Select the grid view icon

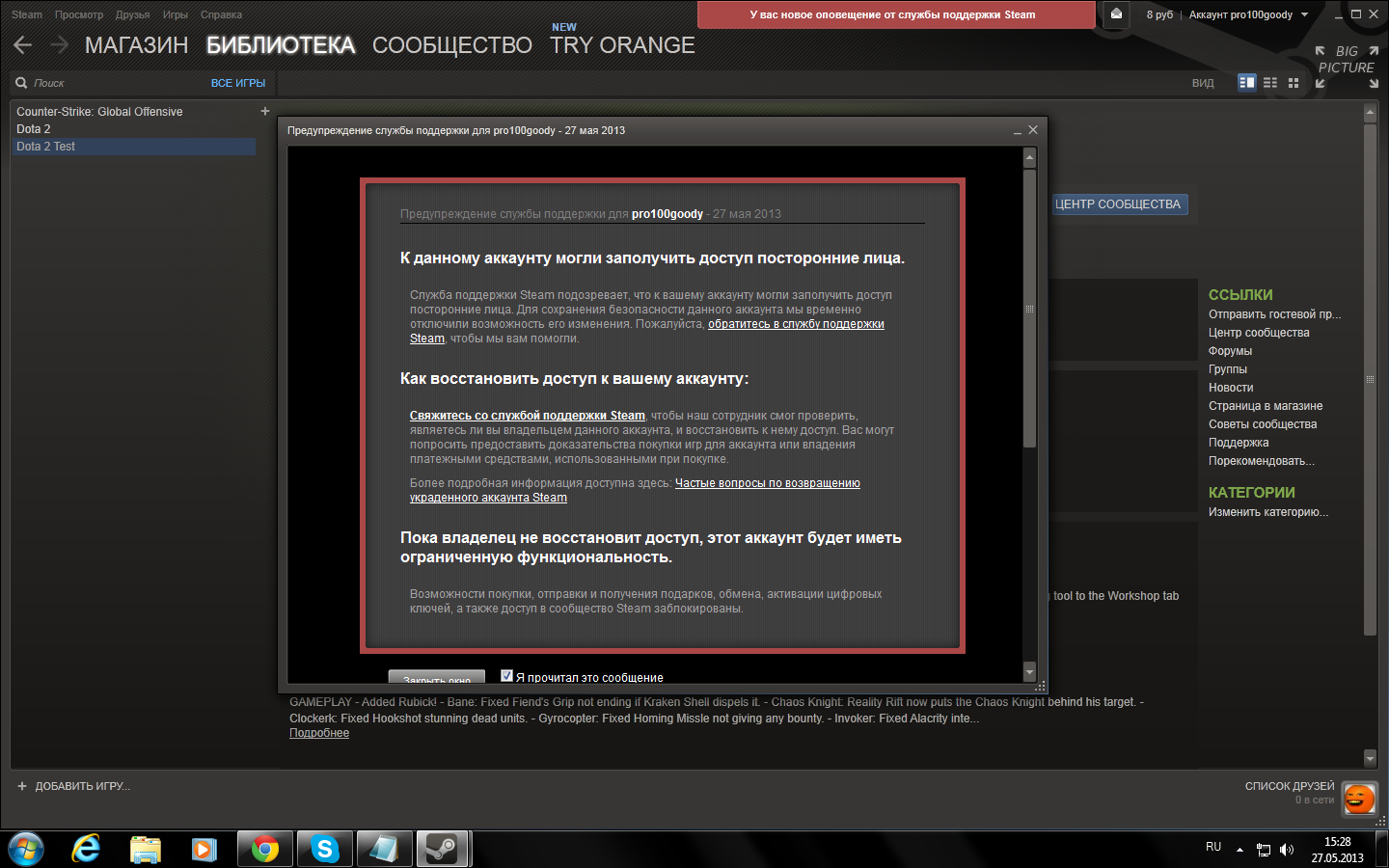tap(1294, 83)
